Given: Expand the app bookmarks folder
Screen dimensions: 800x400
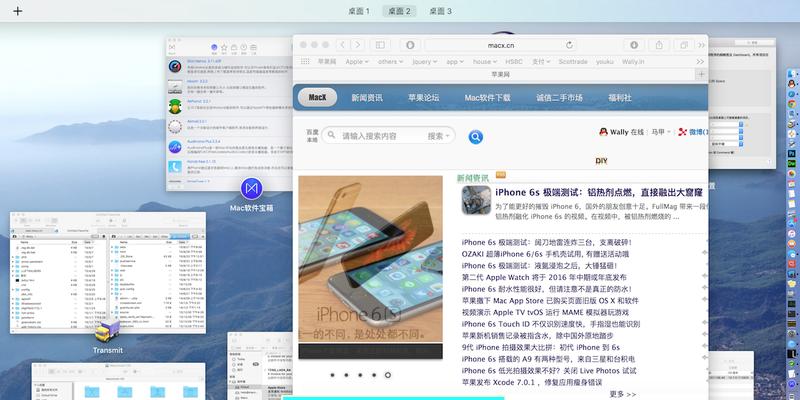Looking at the screenshot, I should [455, 61].
